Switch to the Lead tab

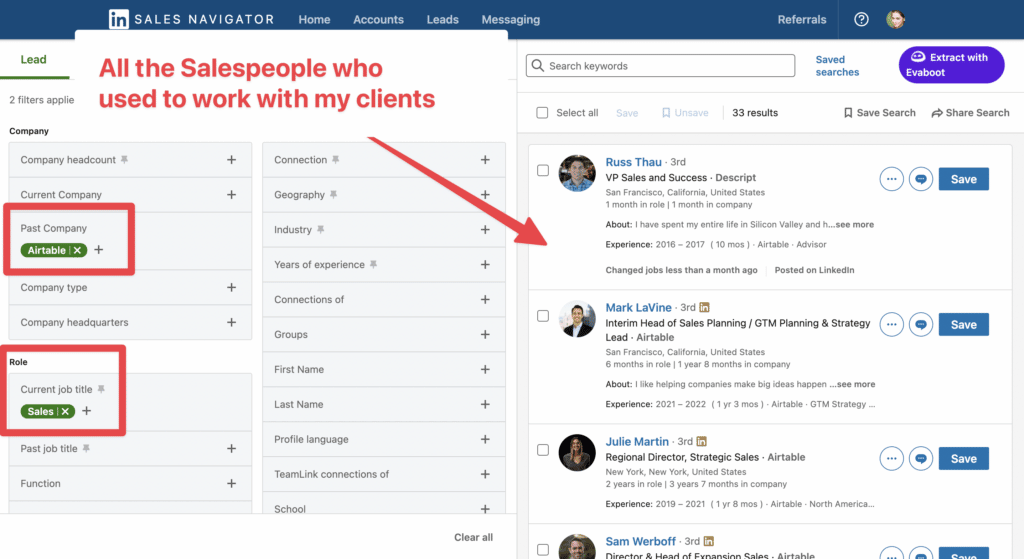click(33, 59)
